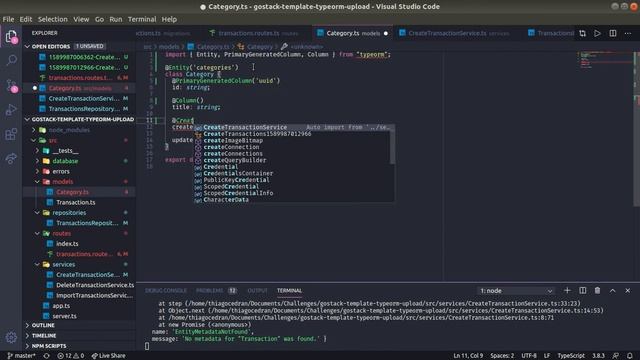This screenshot has width=640, height=360.
Task: Choose CreateTransactionService from autocomplete list
Action: 294,127
